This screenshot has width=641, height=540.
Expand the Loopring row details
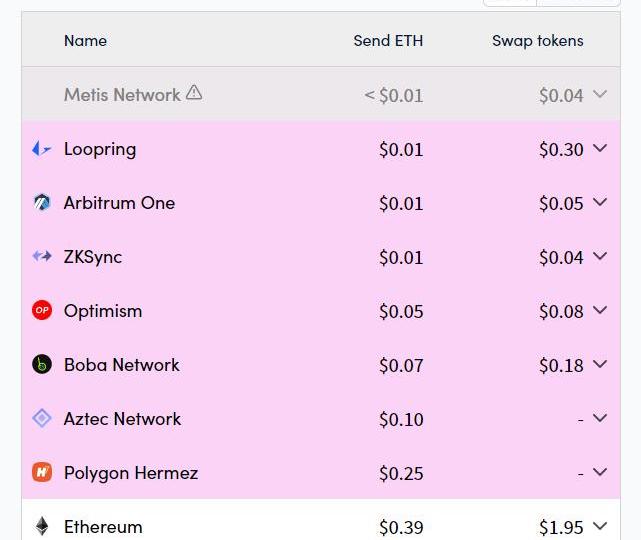600,148
